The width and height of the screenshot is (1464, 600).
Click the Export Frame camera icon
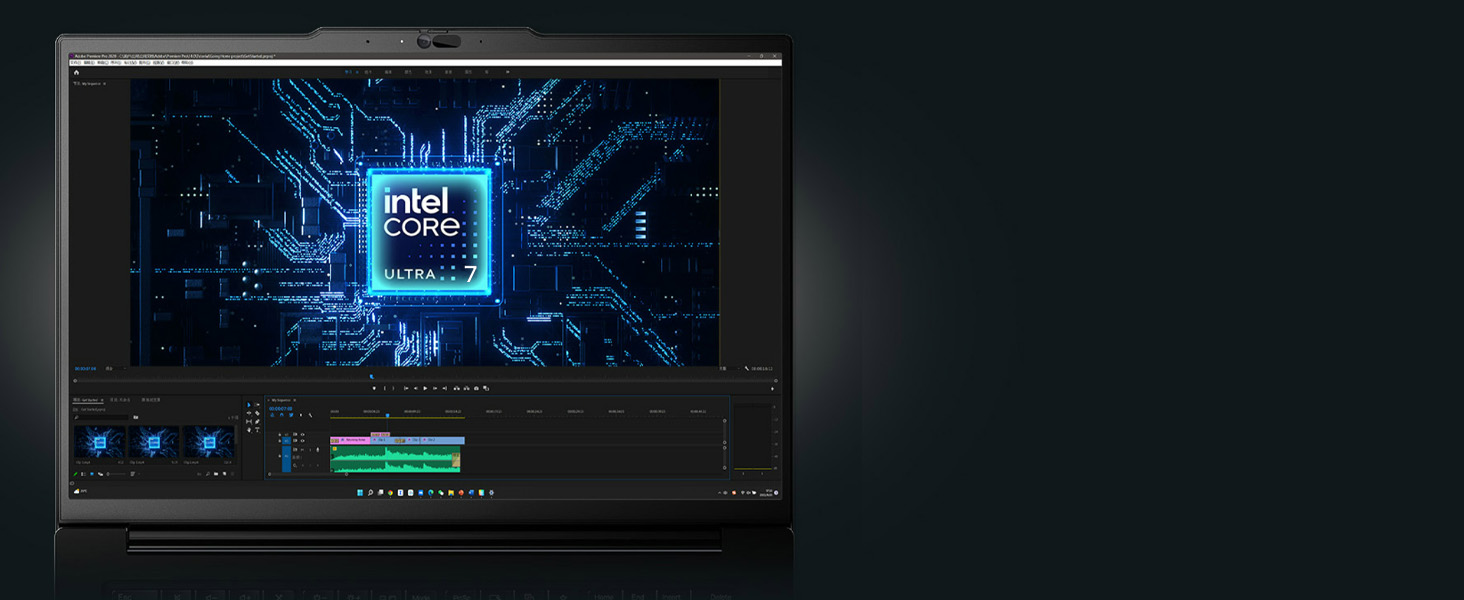coord(476,388)
